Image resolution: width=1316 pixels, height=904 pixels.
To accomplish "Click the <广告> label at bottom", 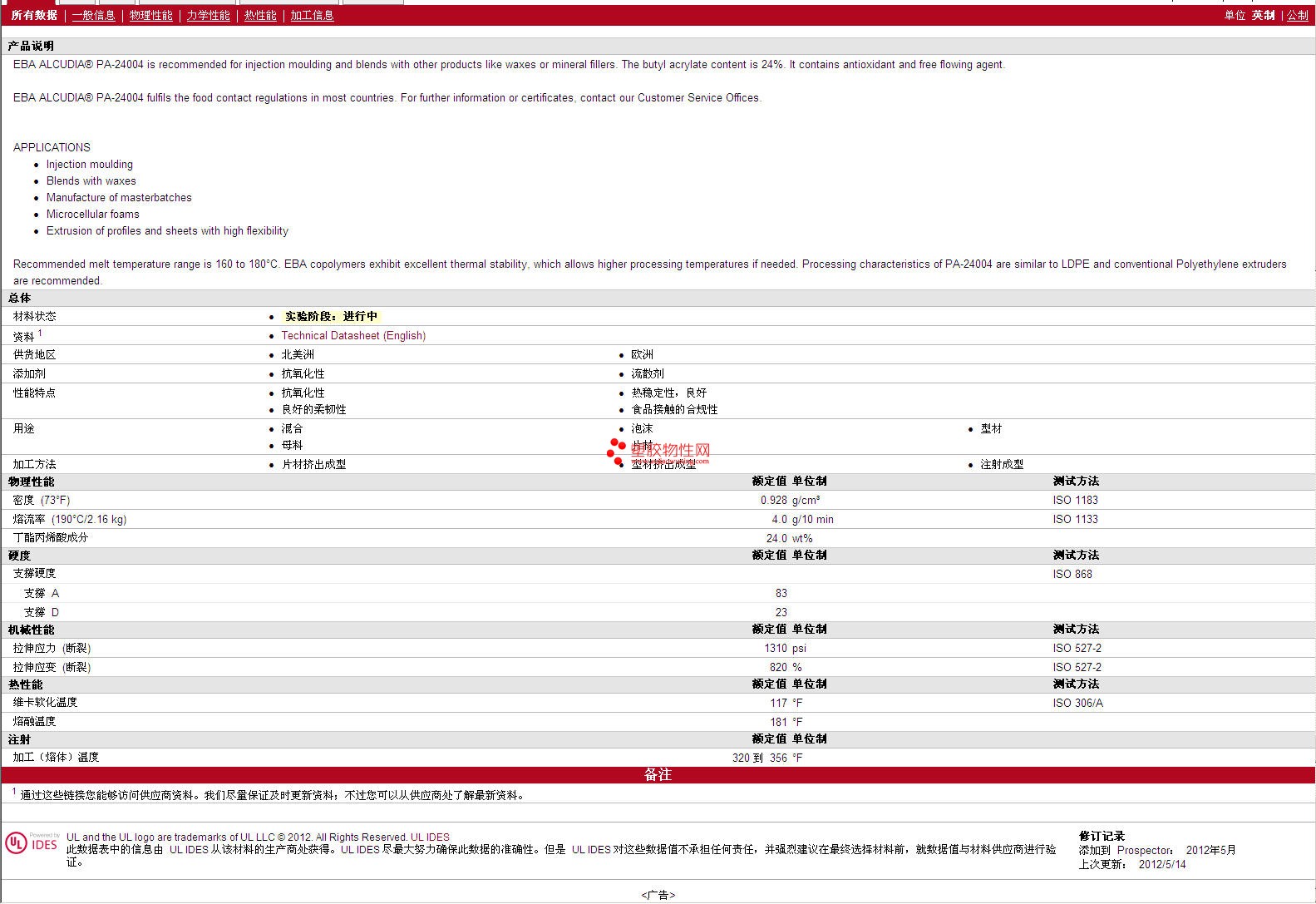I will pos(658,895).
